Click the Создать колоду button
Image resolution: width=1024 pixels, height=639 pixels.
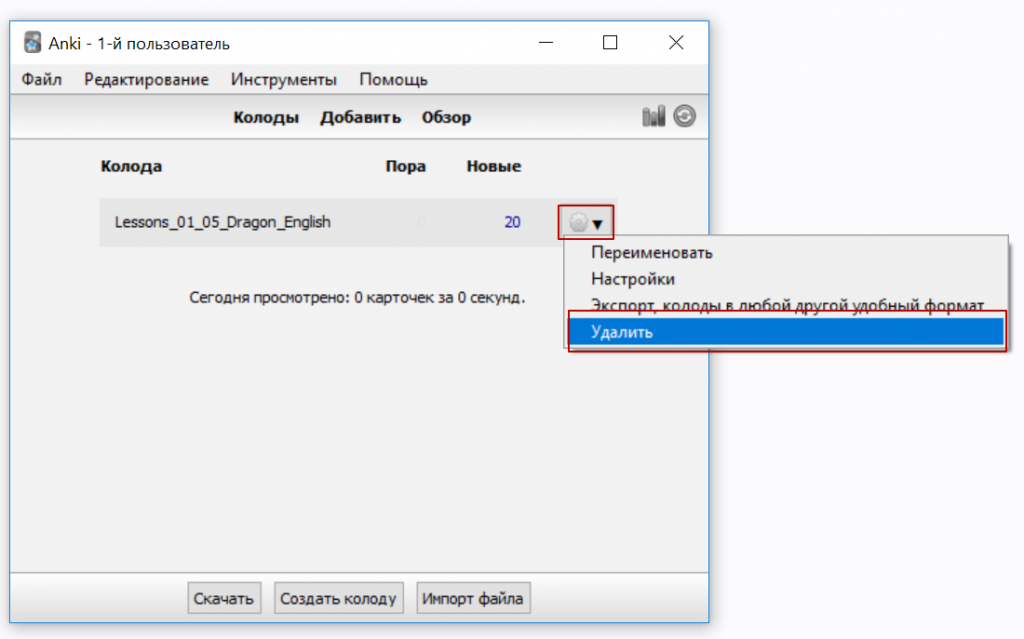(338, 598)
